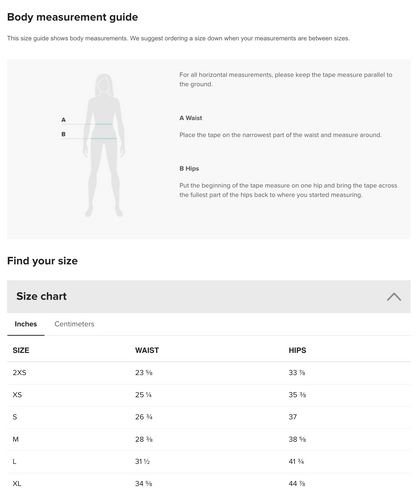The width and height of the screenshot is (416, 492).
Task: Click the A Waist instruction heading
Action: click(x=191, y=118)
